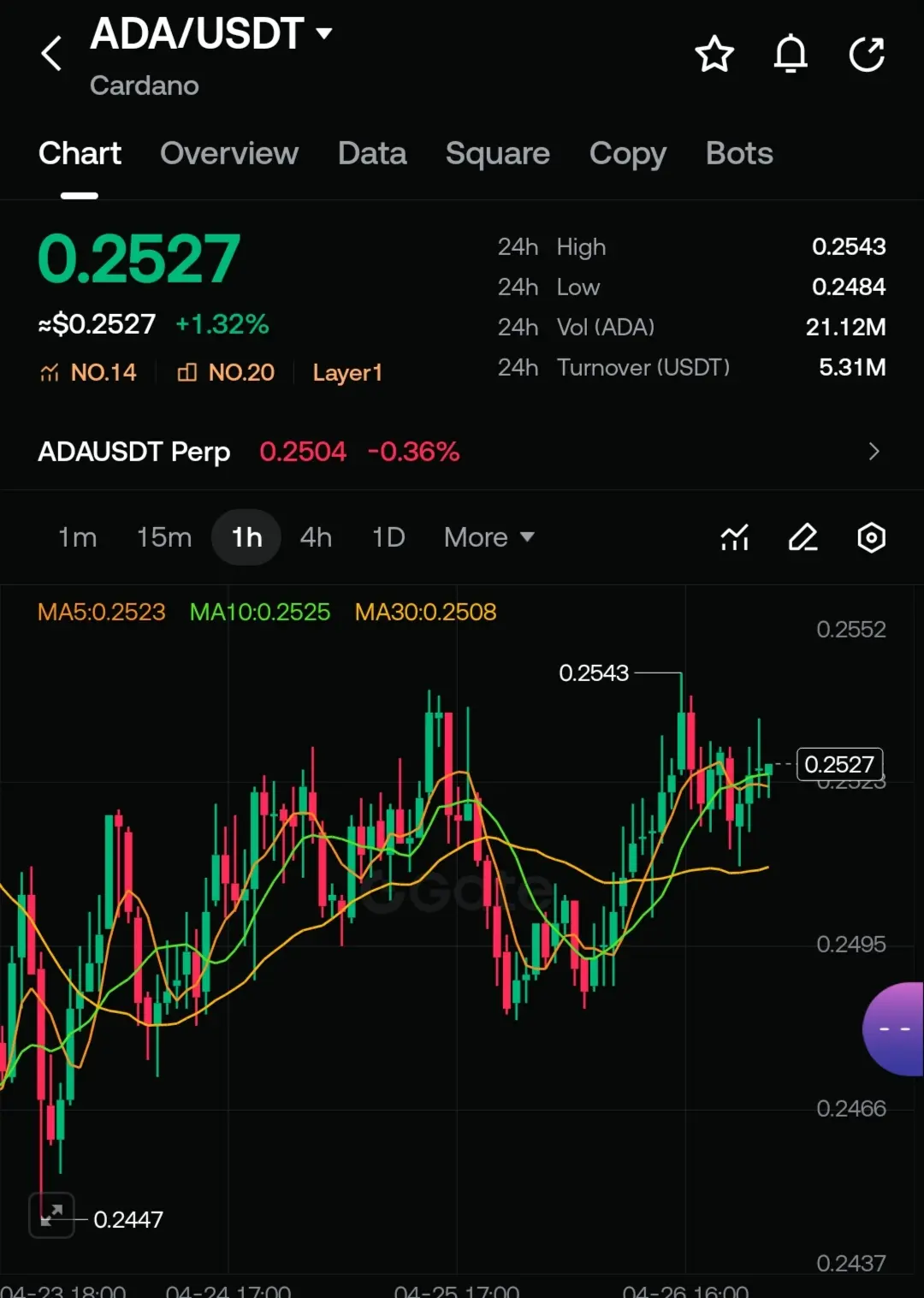
Task: Open the Data tab
Action: coord(372,153)
